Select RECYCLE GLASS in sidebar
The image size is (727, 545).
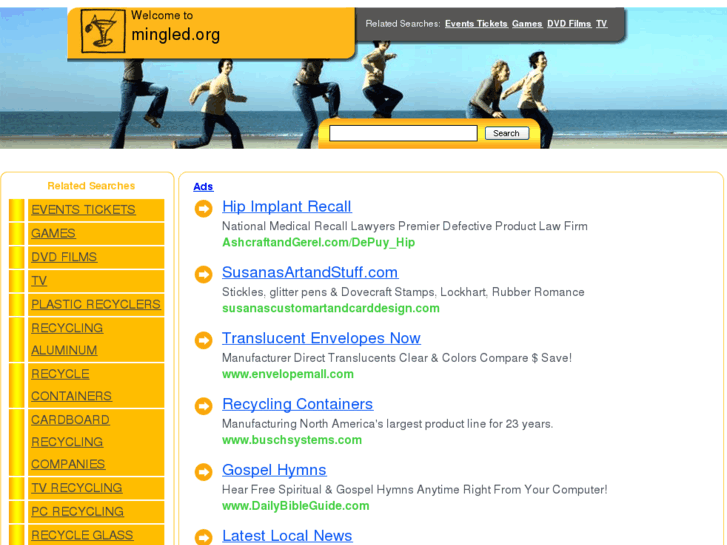[x=82, y=535]
